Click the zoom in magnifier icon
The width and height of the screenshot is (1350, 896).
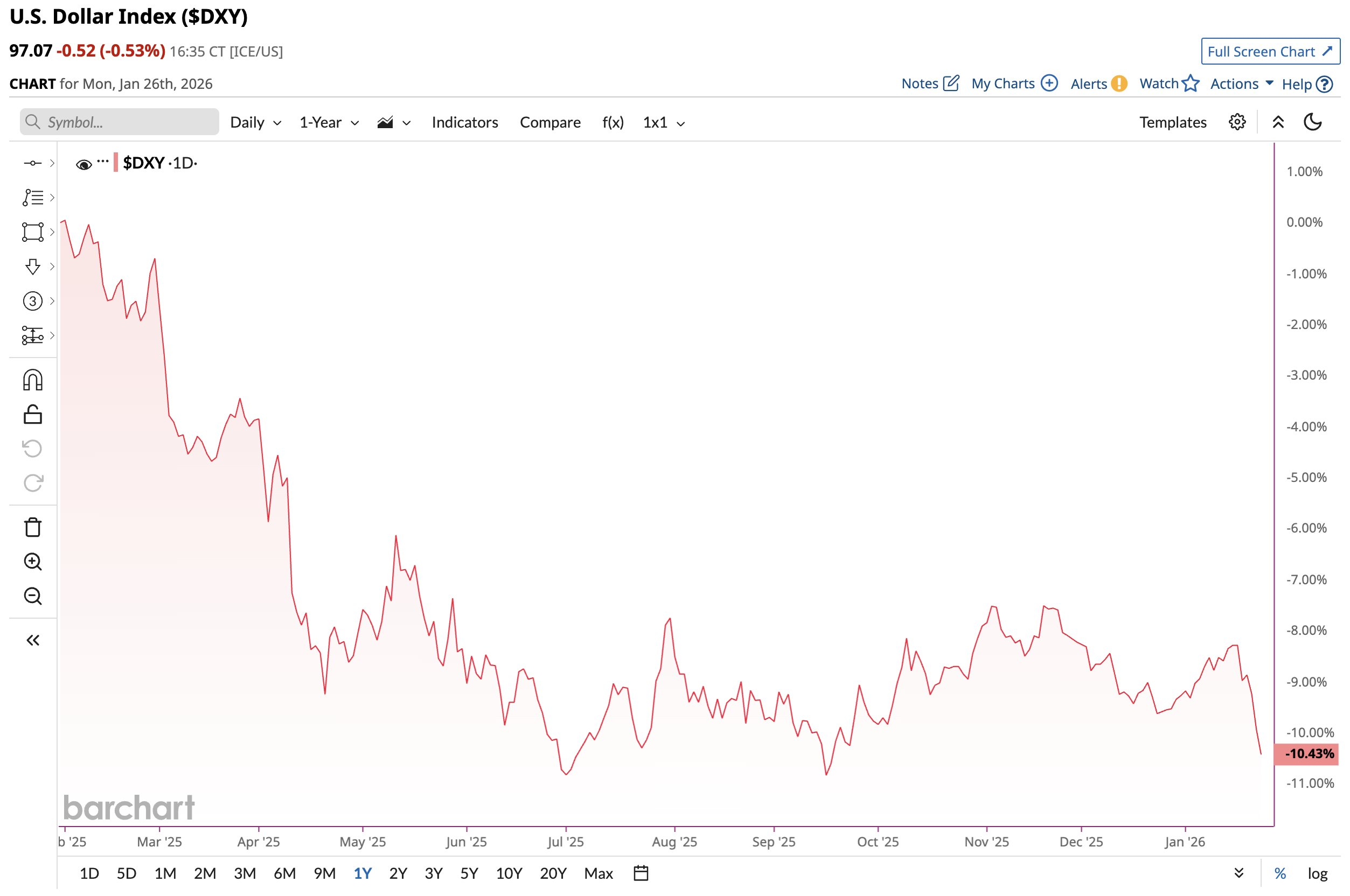tap(32, 562)
